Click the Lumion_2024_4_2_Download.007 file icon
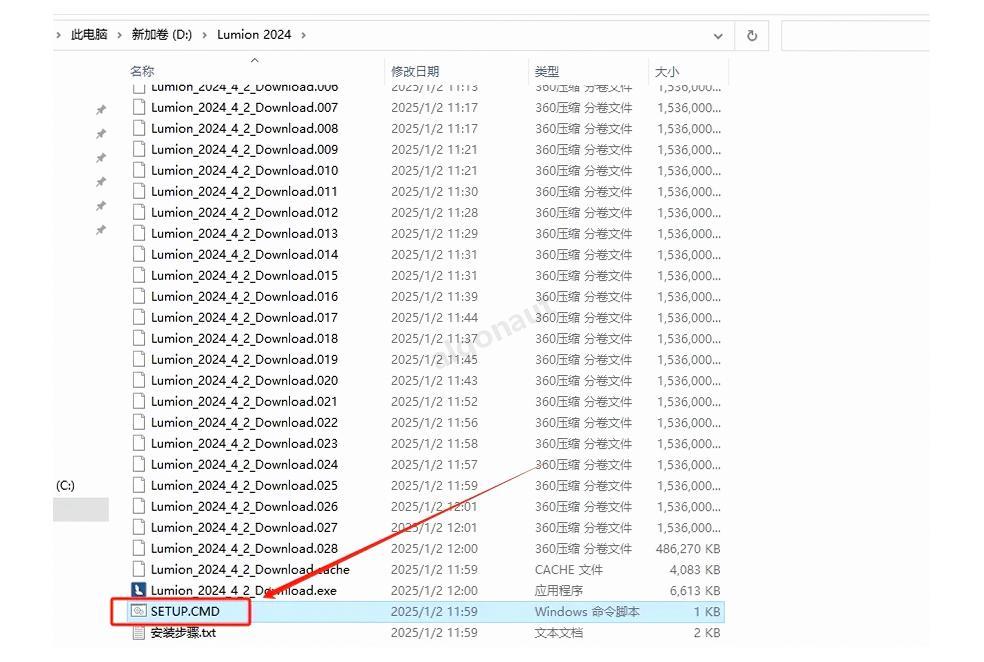984x662 pixels. coord(139,107)
